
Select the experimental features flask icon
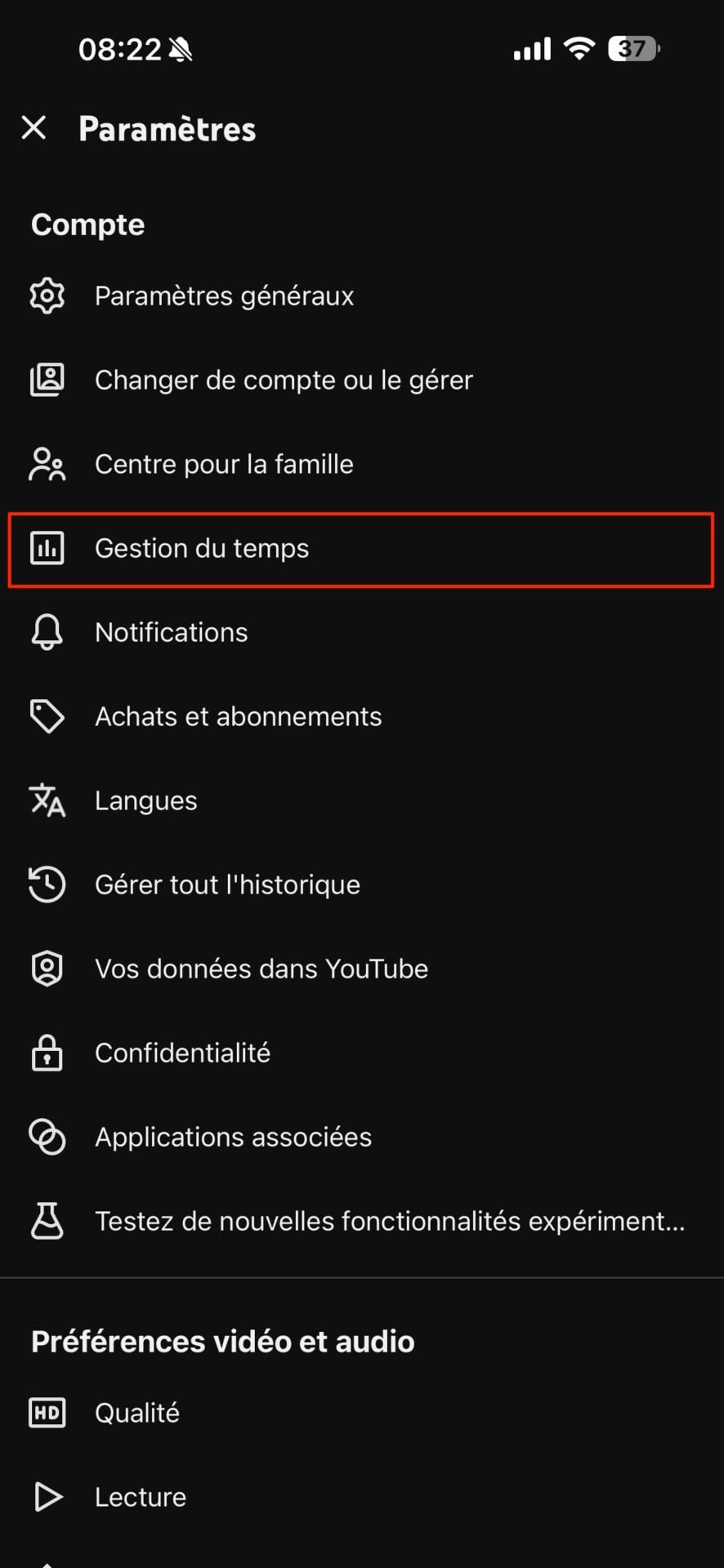tap(47, 1221)
